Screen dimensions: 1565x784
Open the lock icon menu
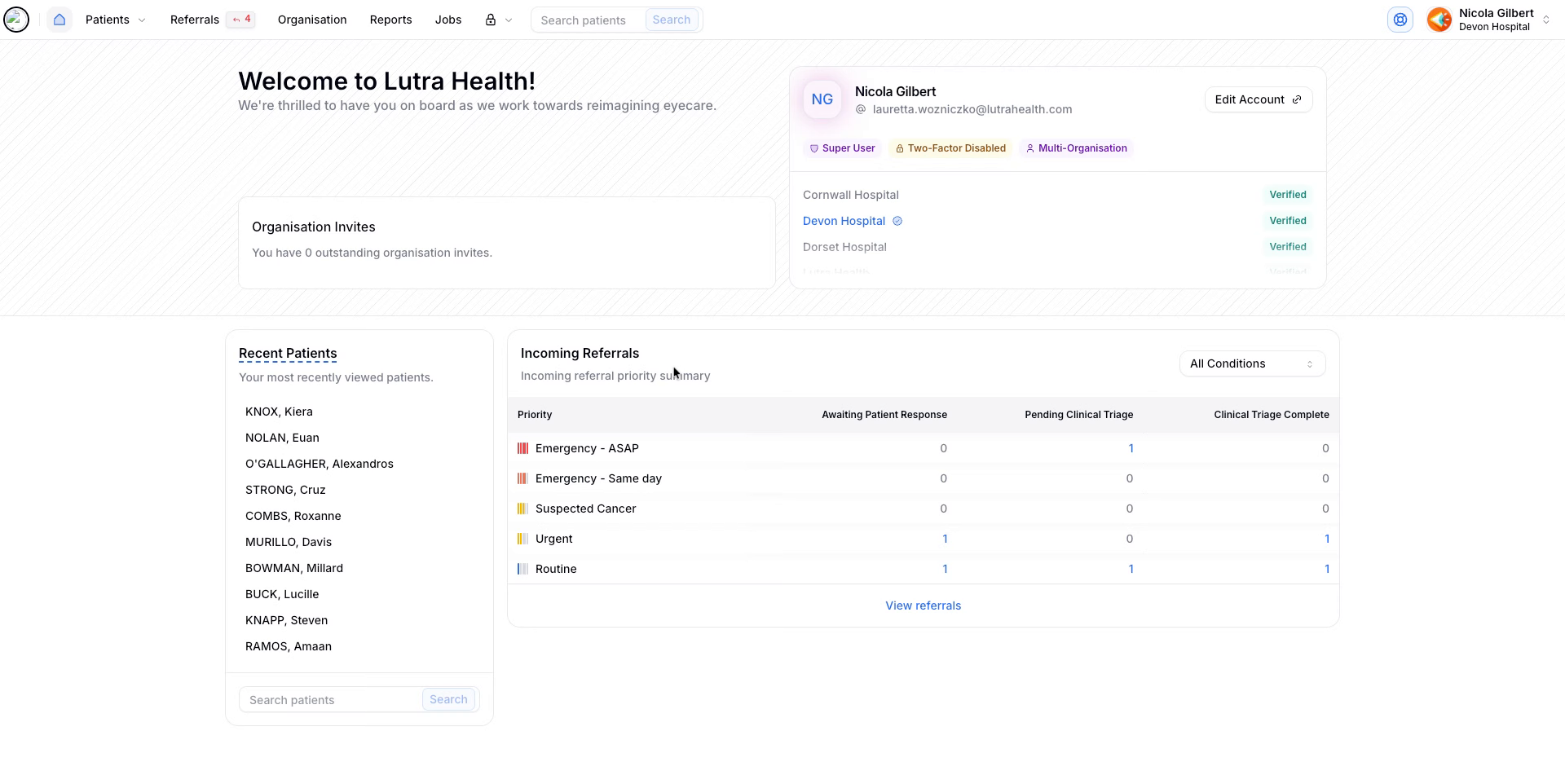491,20
